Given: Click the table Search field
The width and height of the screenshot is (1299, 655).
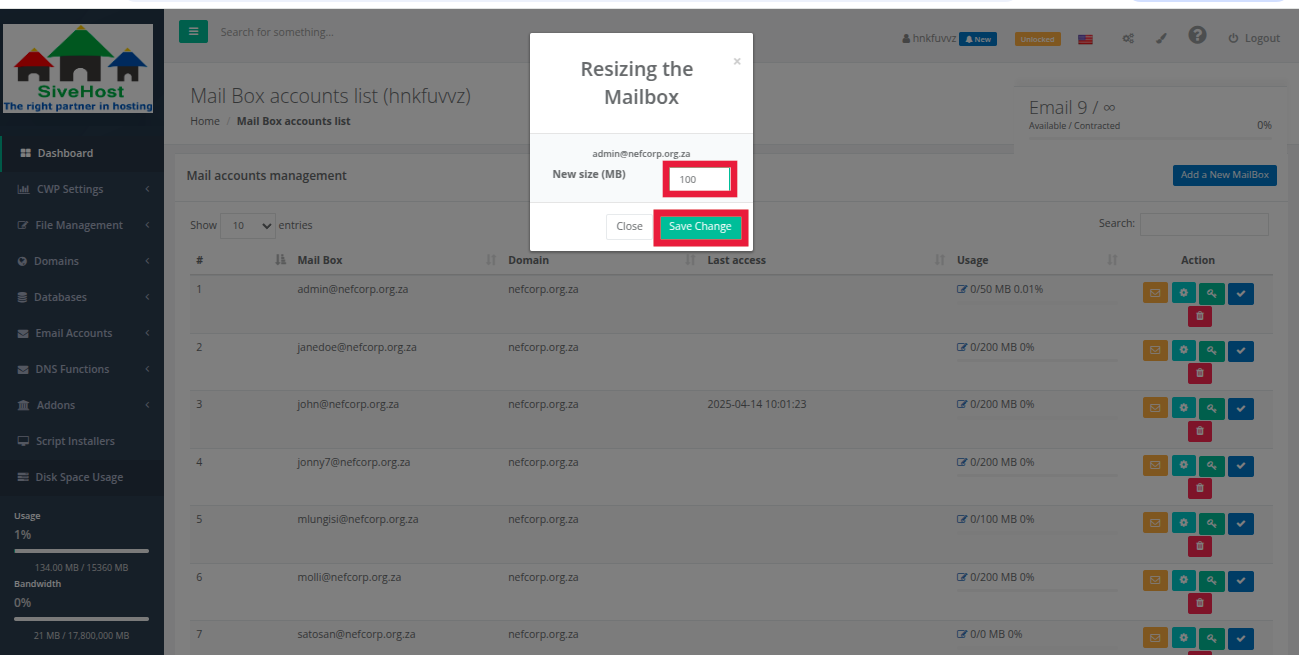Looking at the screenshot, I should 1204,224.
